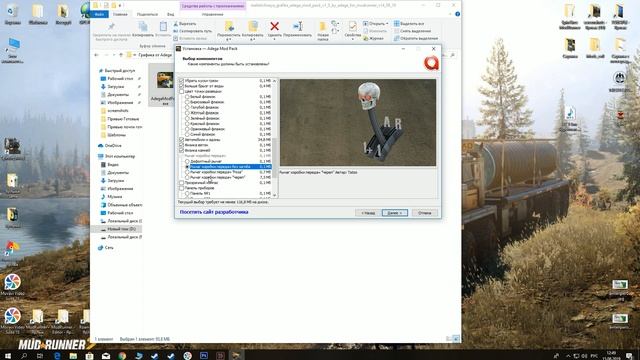The width and height of the screenshot is (640, 360).
Task: Select the skull ("череп") gear lever option
Action: click(187, 178)
